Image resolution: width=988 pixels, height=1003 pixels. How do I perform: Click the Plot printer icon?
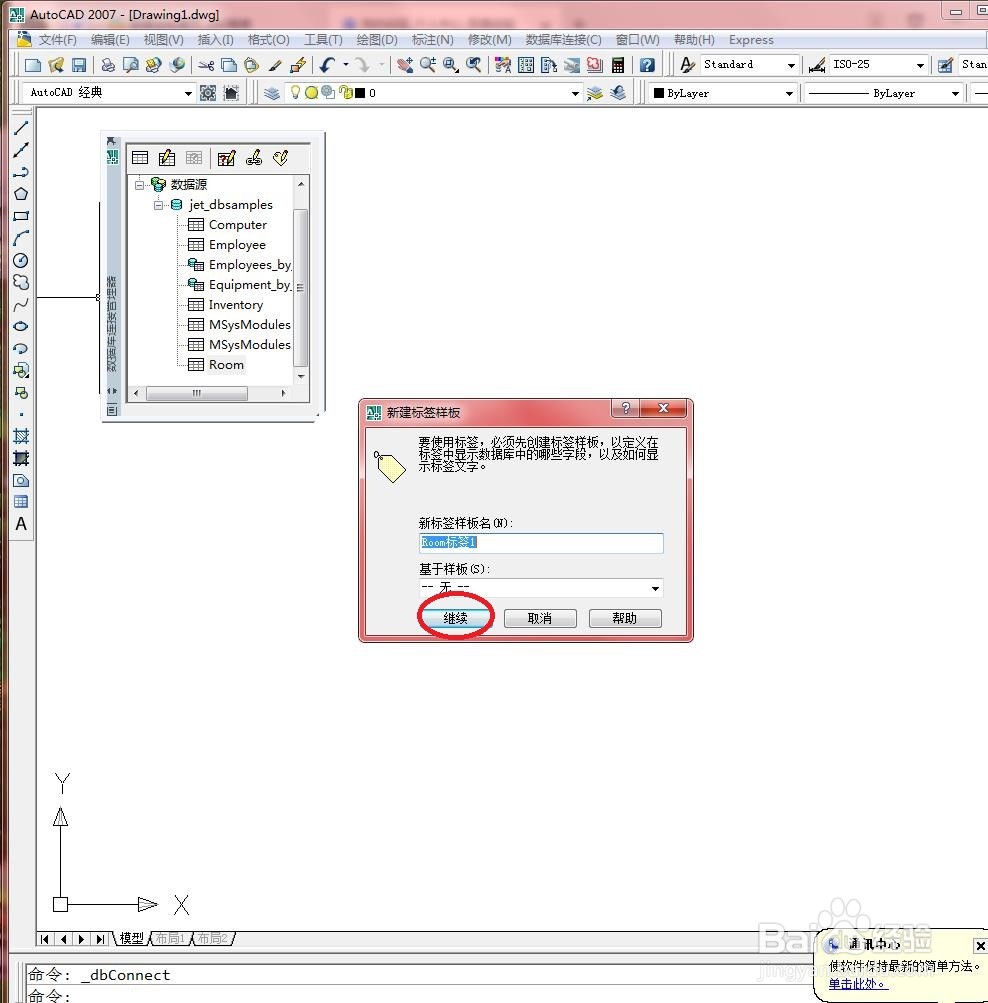[108, 65]
